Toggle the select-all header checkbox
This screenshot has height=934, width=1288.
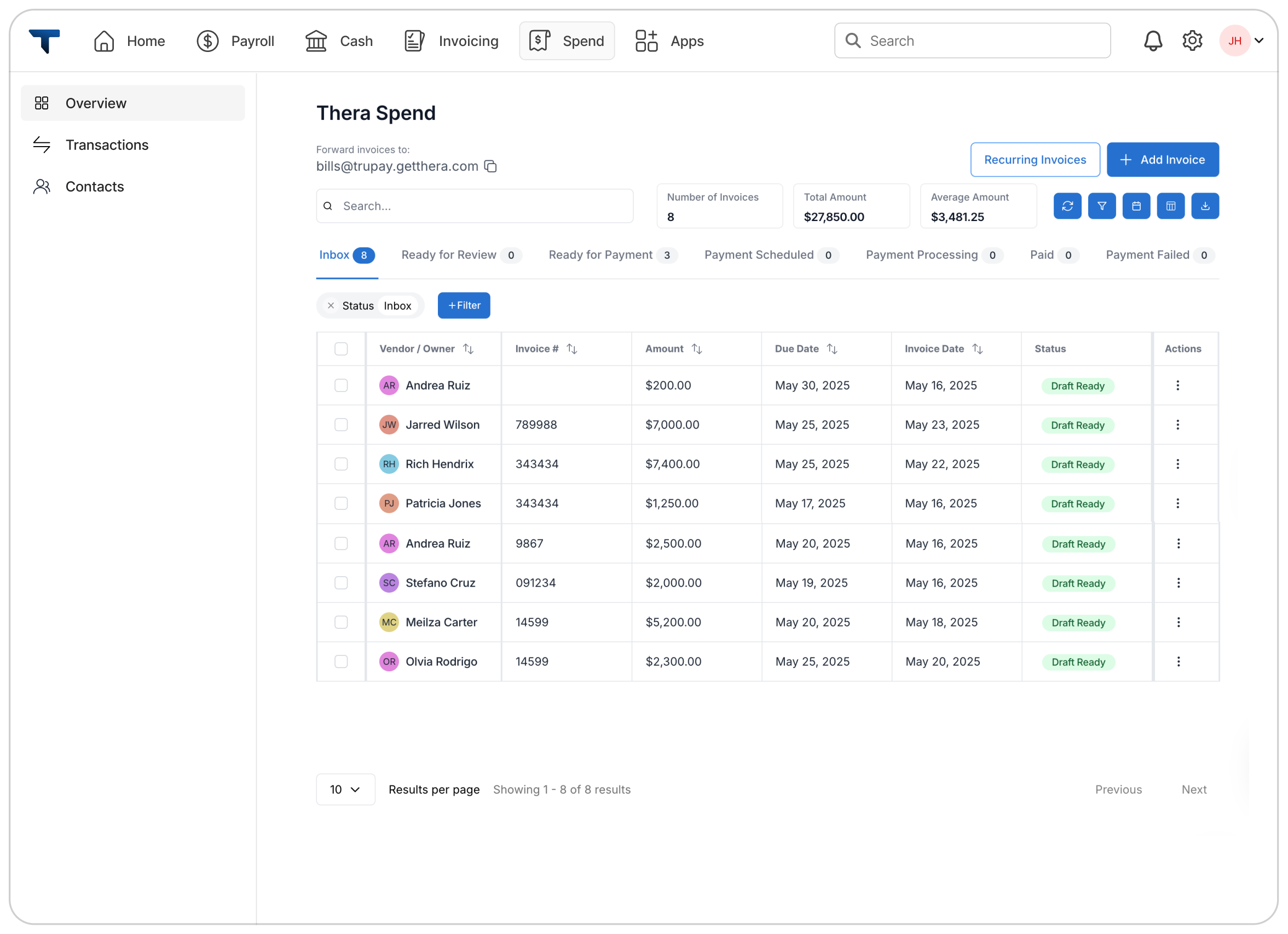tap(340, 349)
